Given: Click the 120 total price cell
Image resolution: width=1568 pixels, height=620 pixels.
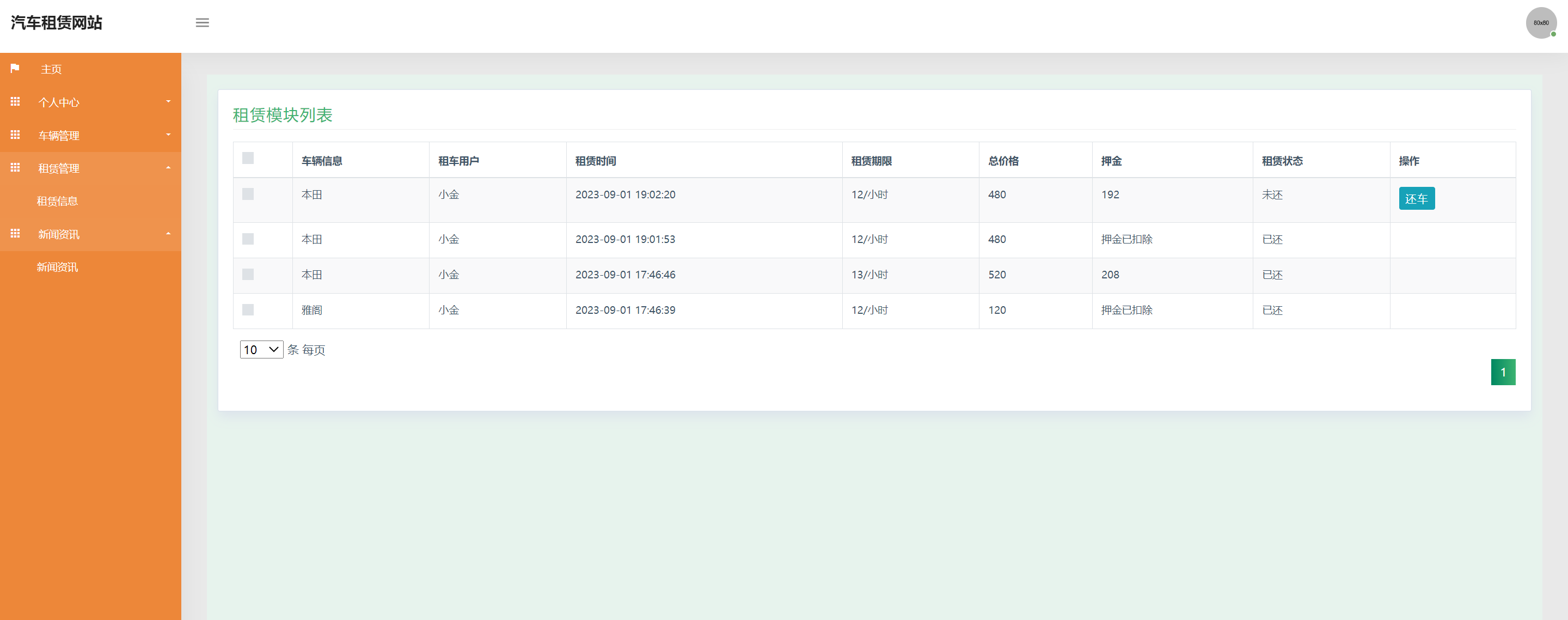Looking at the screenshot, I should click(997, 310).
